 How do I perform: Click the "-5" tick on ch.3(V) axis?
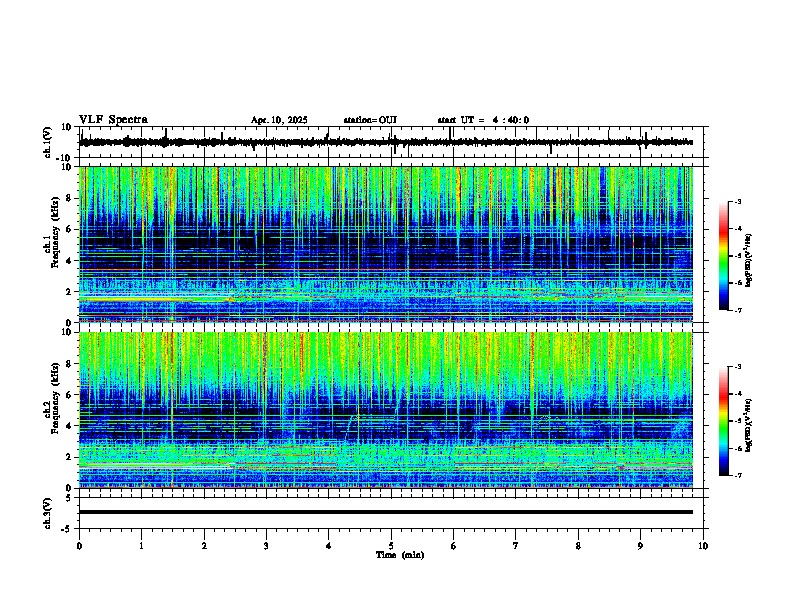(68, 529)
